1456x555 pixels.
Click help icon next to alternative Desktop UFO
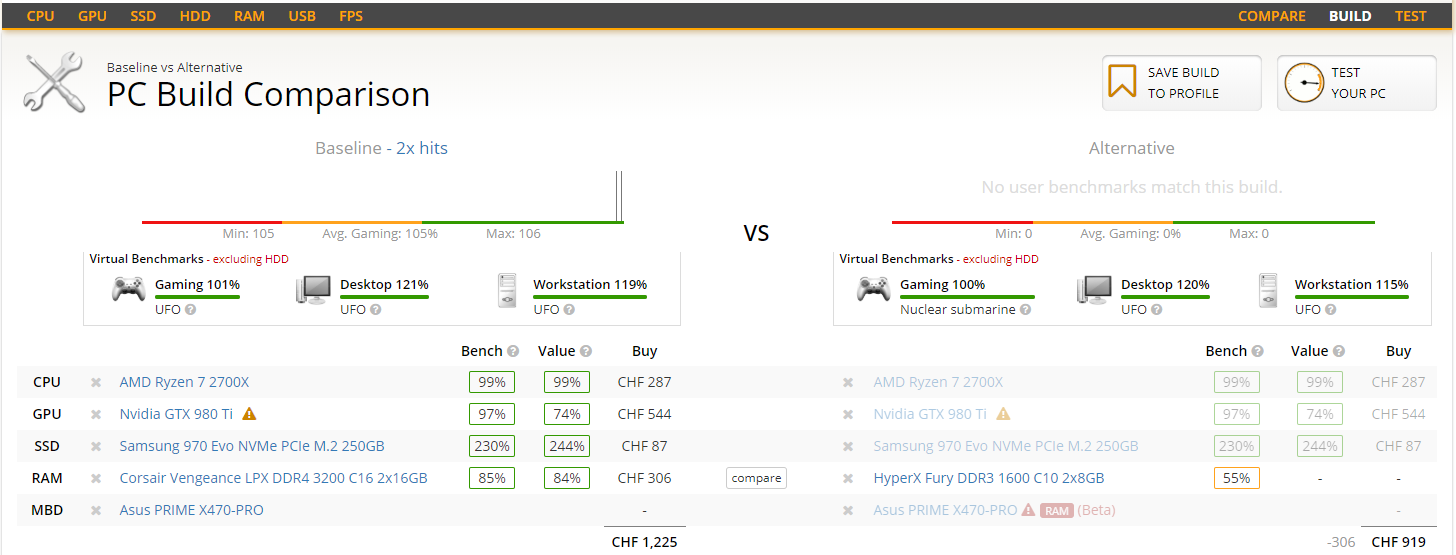pos(1156,310)
